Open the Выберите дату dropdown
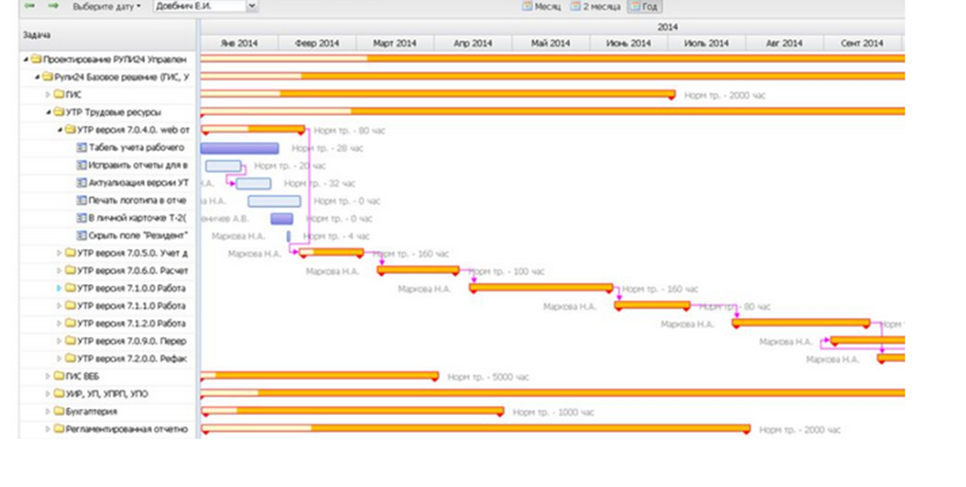The width and height of the screenshot is (966, 487). pos(107,6)
